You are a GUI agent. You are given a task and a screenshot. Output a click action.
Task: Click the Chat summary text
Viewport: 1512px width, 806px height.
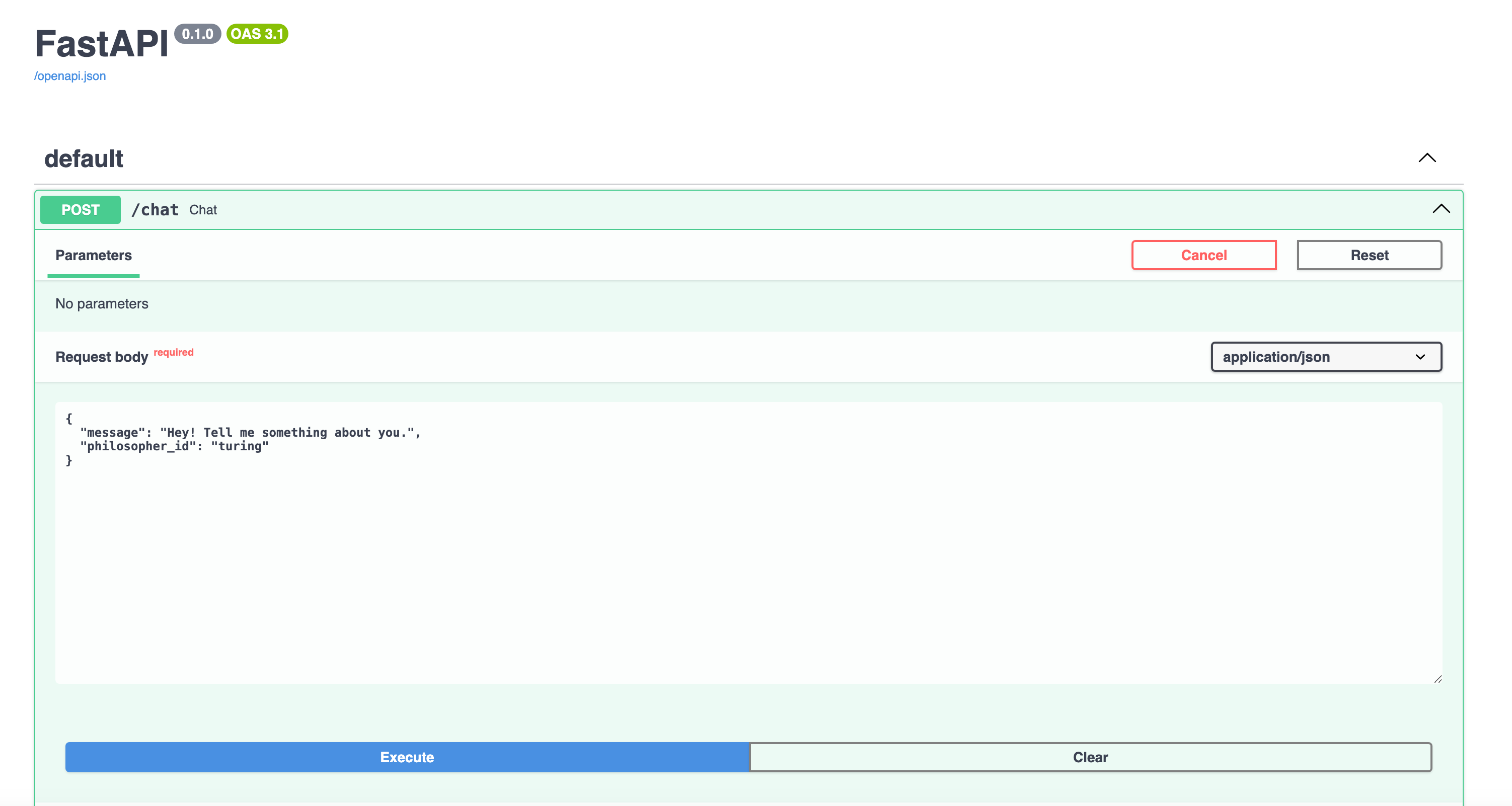coord(203,210)
